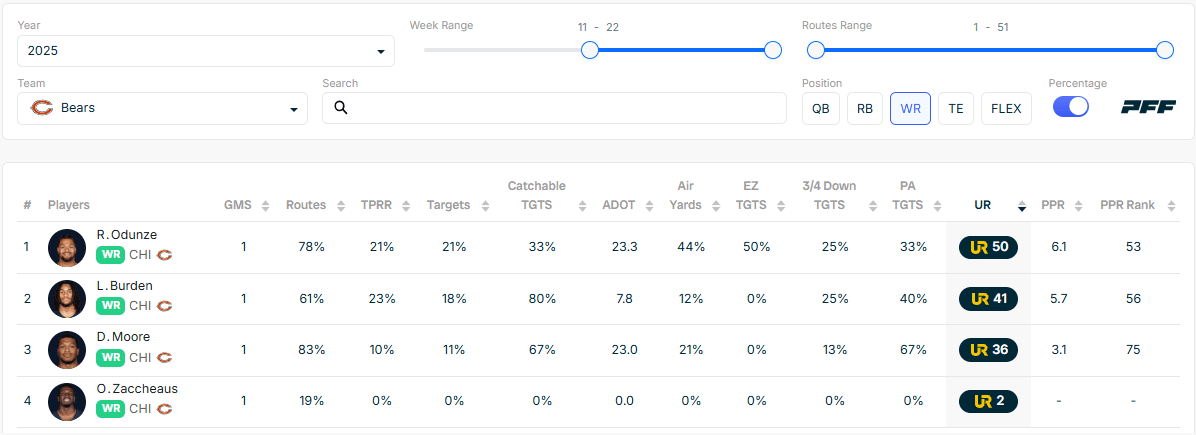This screenshot has height=435, width=1196.
Task: Switch to the TE position tab
Action: coord(956,108)
